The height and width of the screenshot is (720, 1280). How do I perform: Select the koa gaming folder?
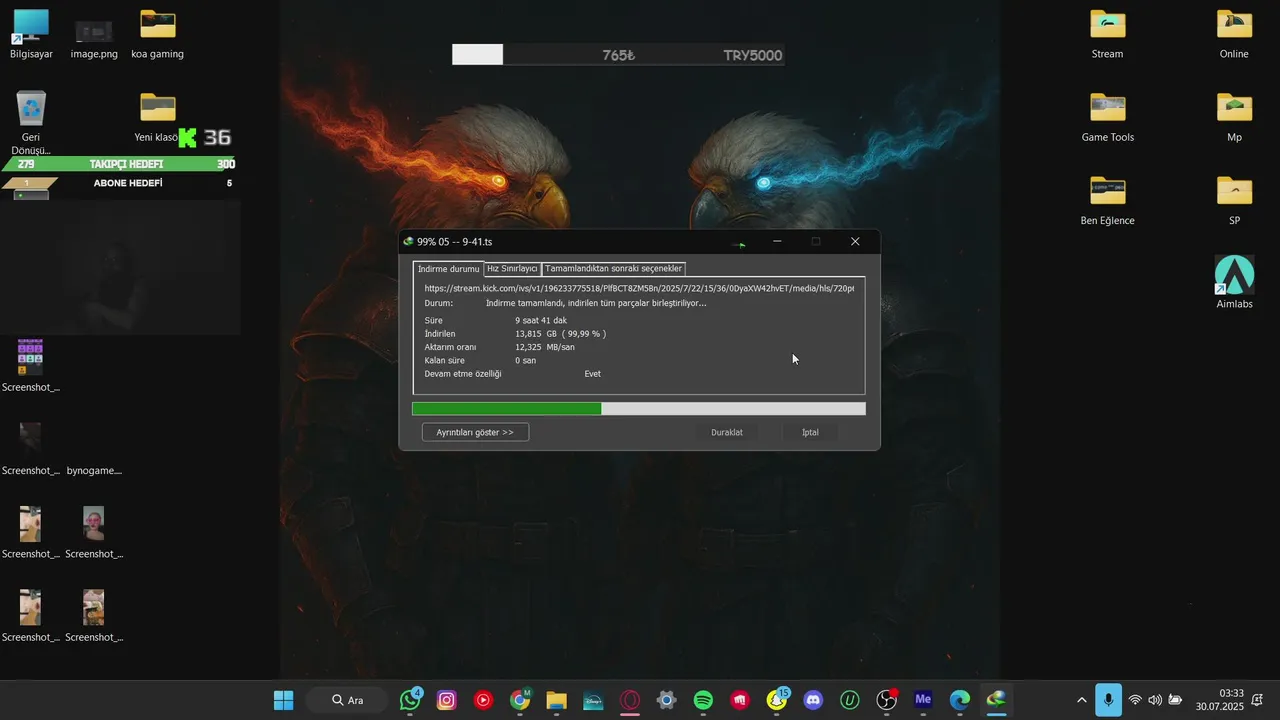point(157,34)
